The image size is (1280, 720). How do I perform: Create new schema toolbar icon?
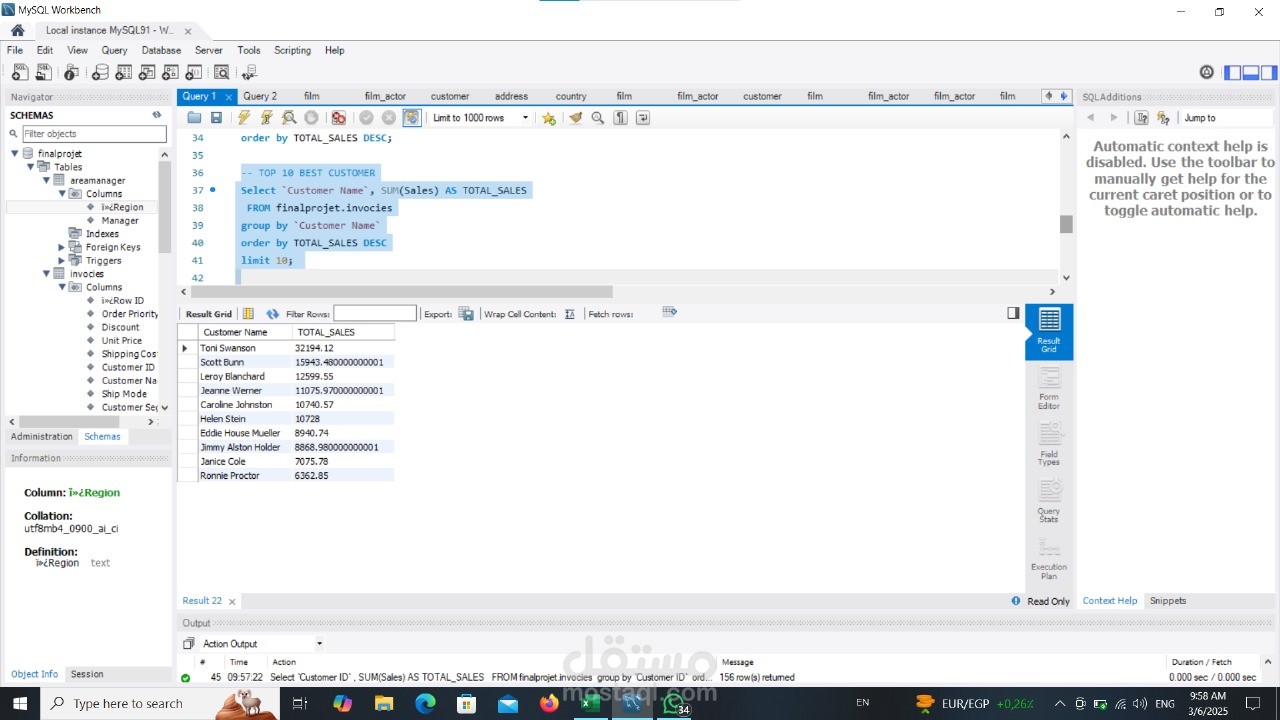[100, 72]
